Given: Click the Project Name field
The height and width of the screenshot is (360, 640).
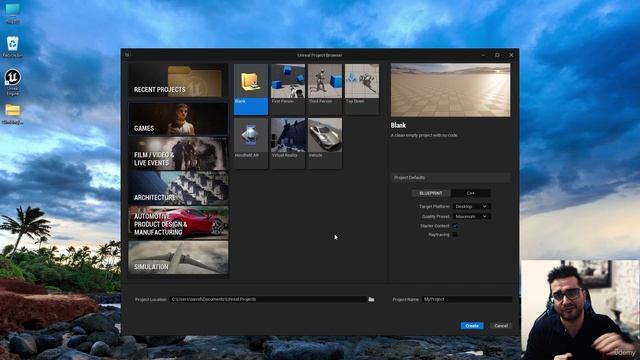Looking at the screenshot, I should coord(467,299).
